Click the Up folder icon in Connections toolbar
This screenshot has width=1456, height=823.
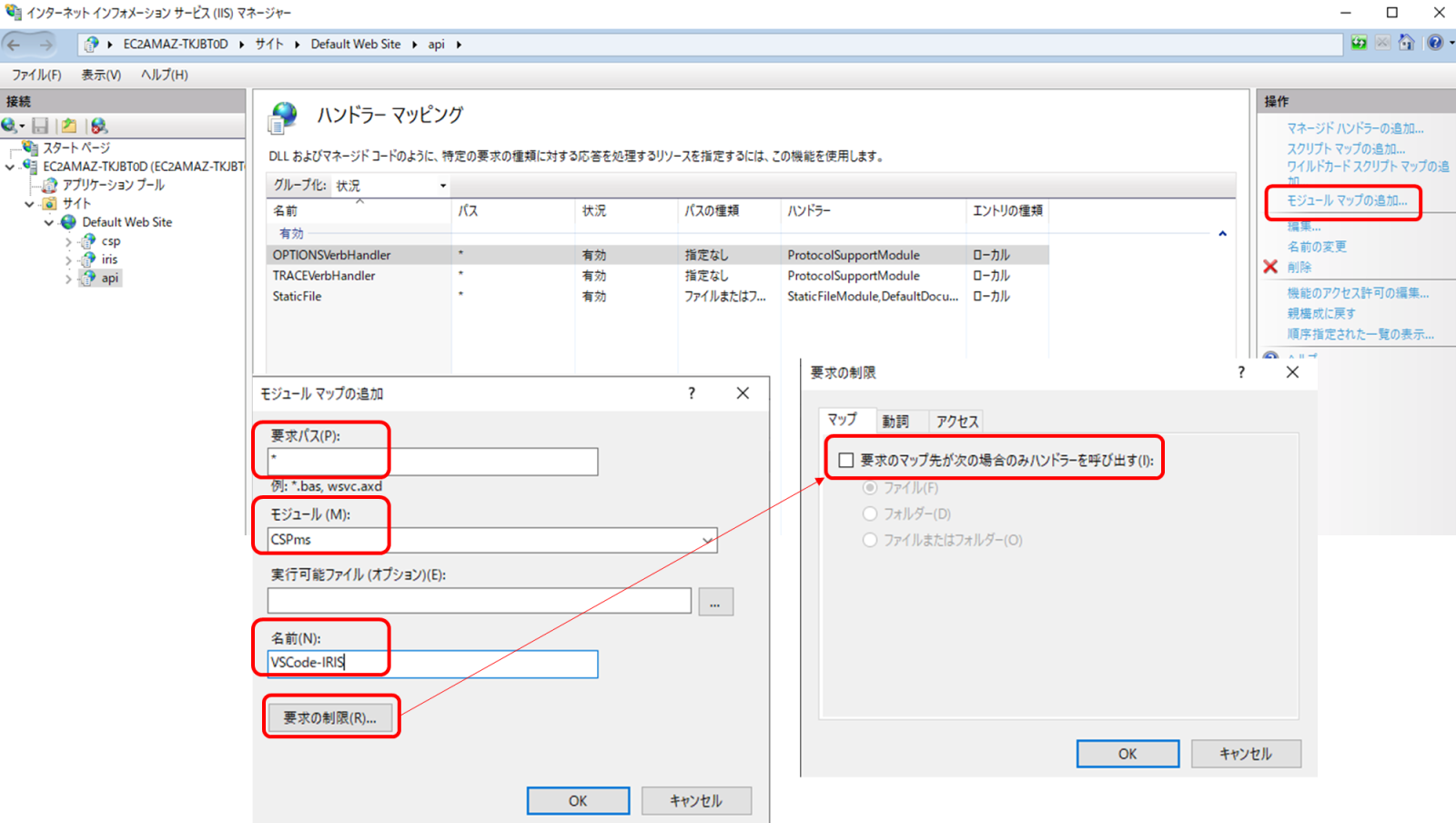68,126
